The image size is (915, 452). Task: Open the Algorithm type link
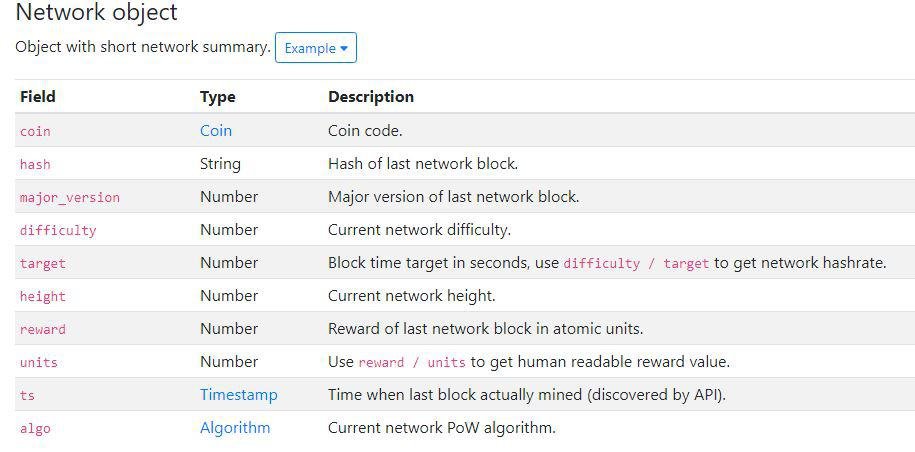235,428
